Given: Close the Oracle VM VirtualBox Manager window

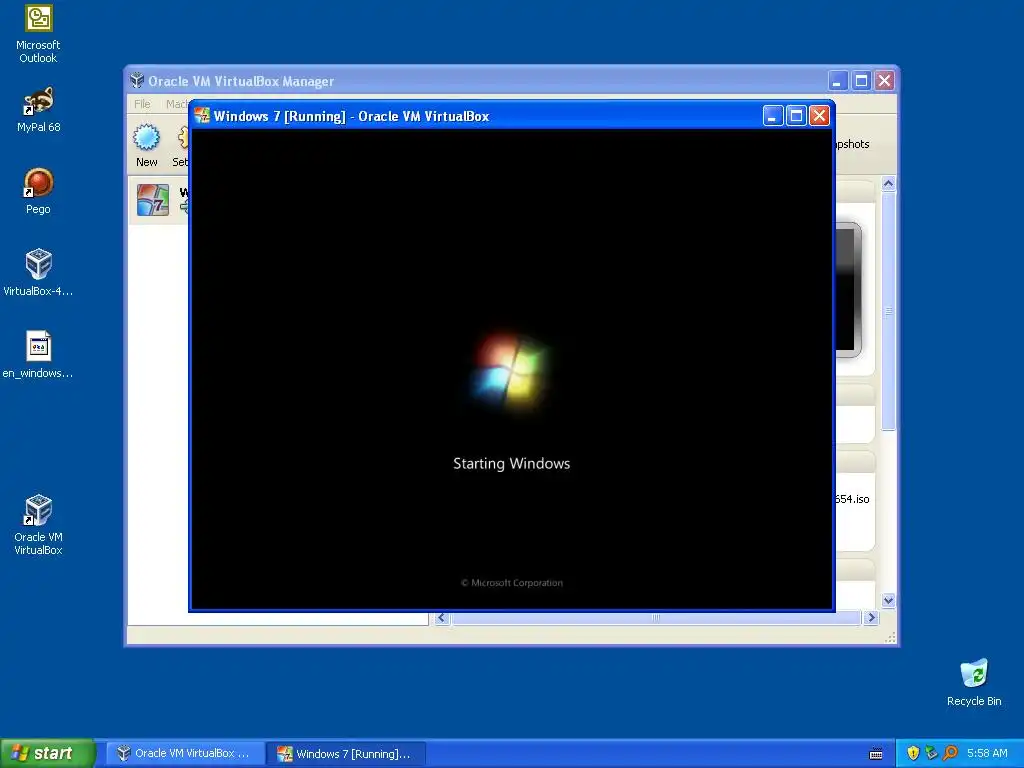Looking at the screenshot, I should tap(884, 80).
